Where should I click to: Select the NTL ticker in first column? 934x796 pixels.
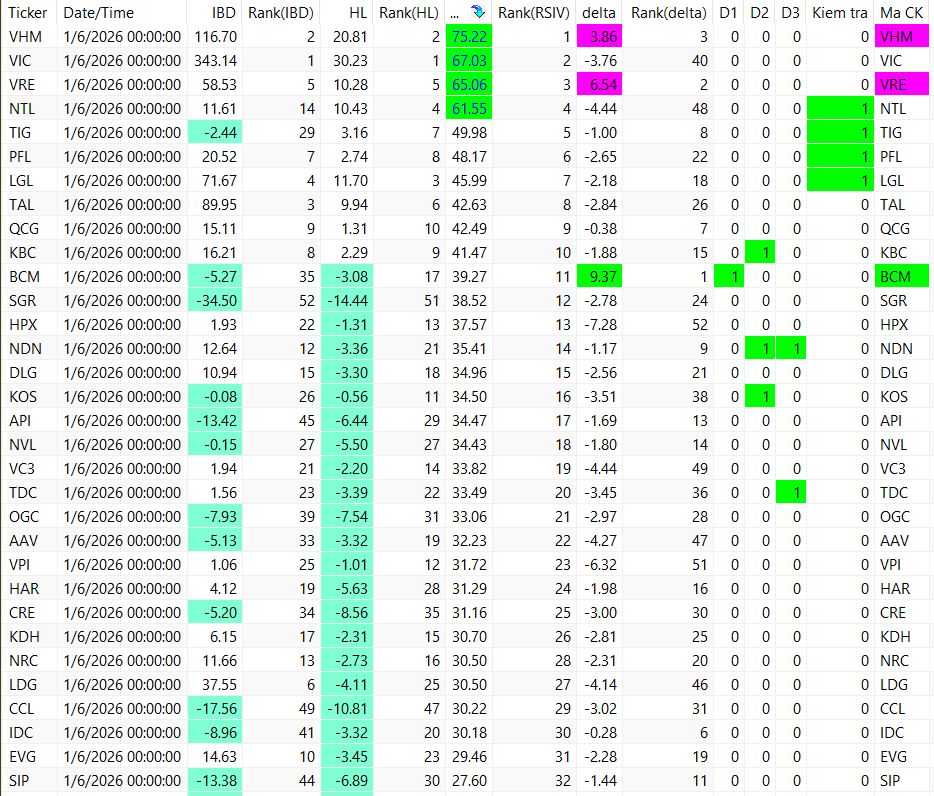coord(22,109)
